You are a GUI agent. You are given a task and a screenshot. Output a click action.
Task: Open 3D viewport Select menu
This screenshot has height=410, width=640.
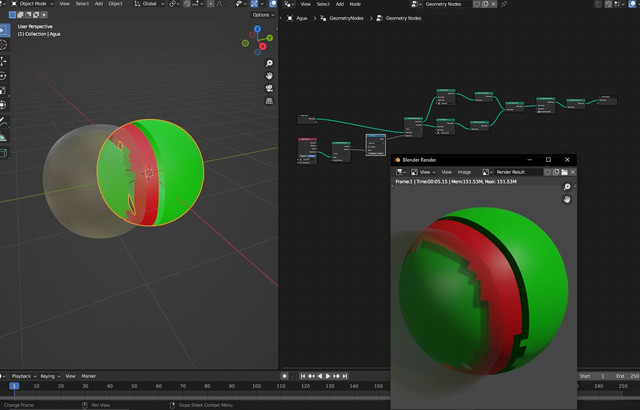[x=82, y=4]
